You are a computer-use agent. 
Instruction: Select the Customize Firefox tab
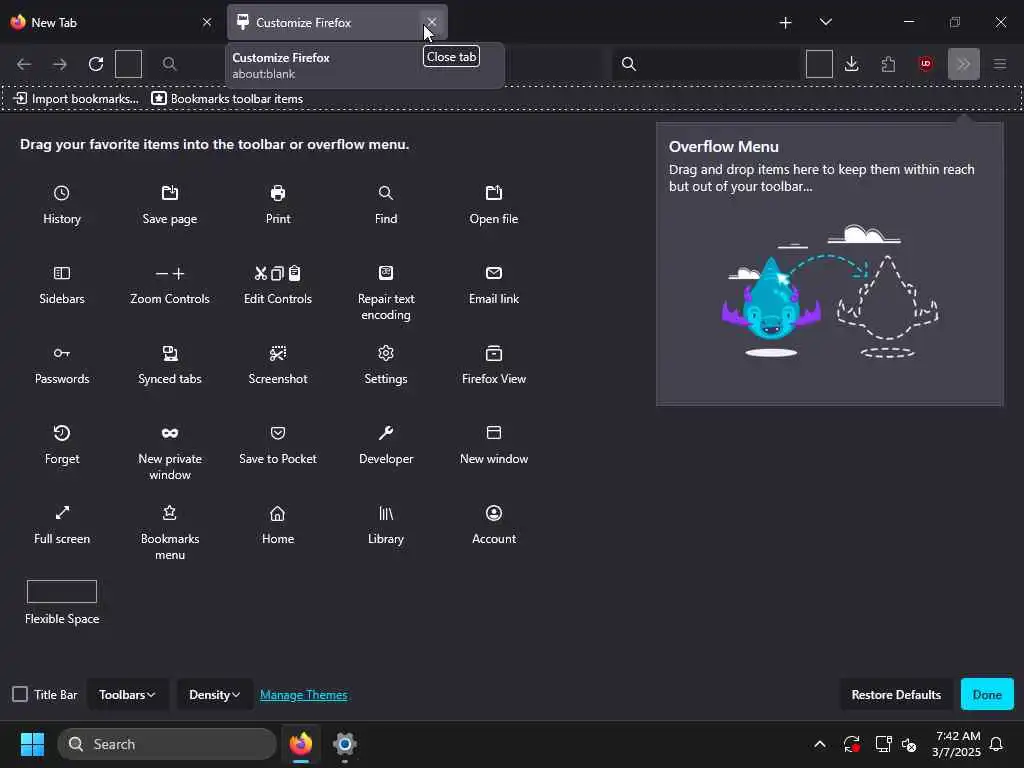337,22
